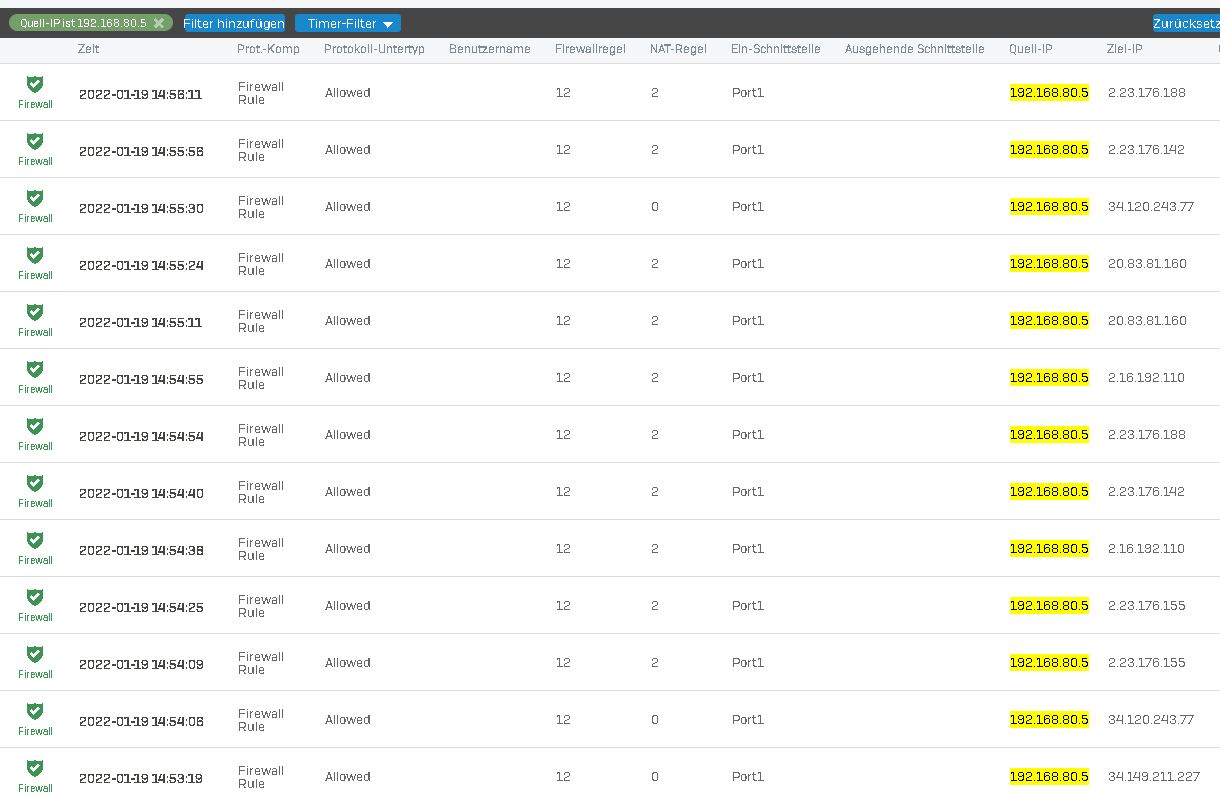The image size is (1220, 798).
Task: Click the Ein-Schnittstelle column header
Action: tap(776, 49)
